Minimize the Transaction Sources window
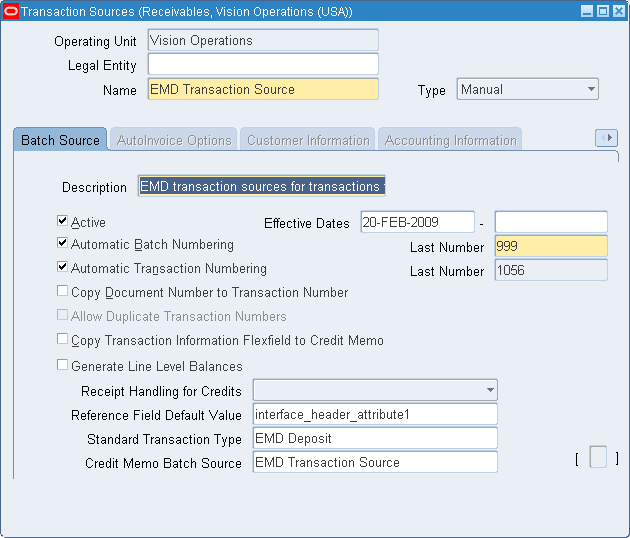This screenshot has height=538, width=630. click(587, 11)
